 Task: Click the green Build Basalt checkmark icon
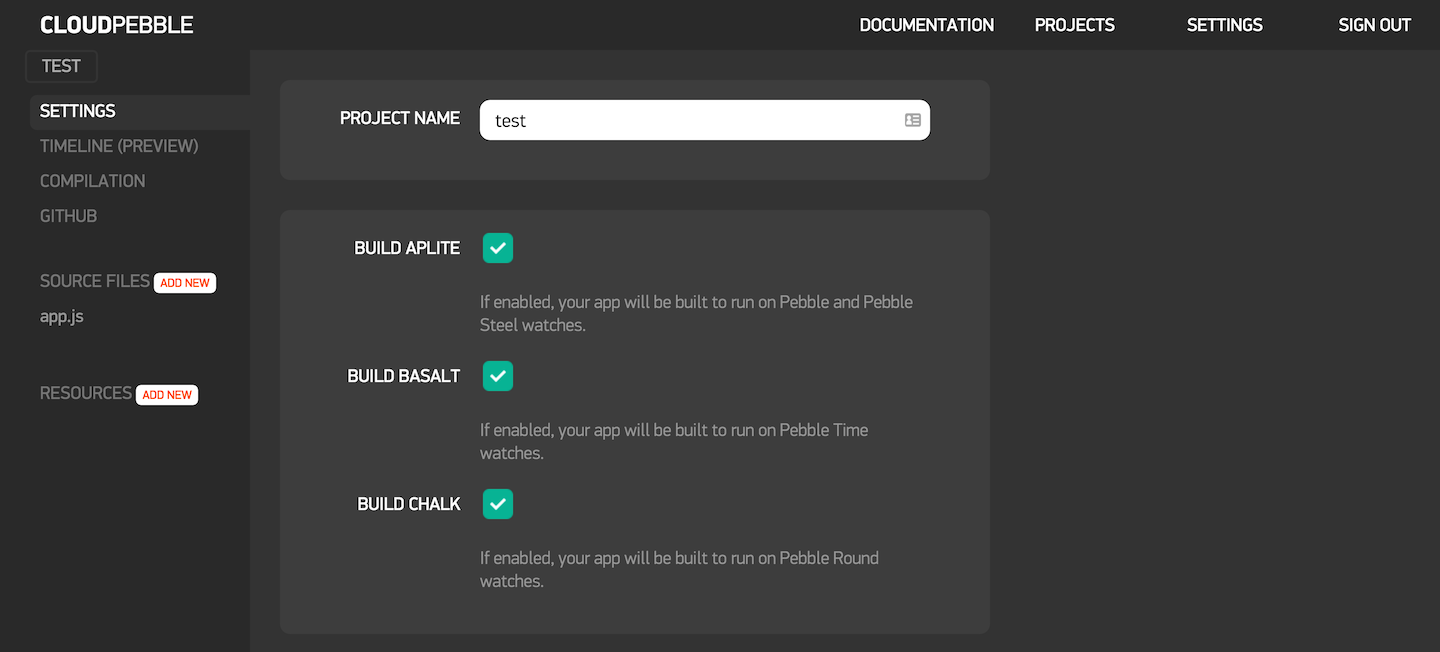(497, 375)
